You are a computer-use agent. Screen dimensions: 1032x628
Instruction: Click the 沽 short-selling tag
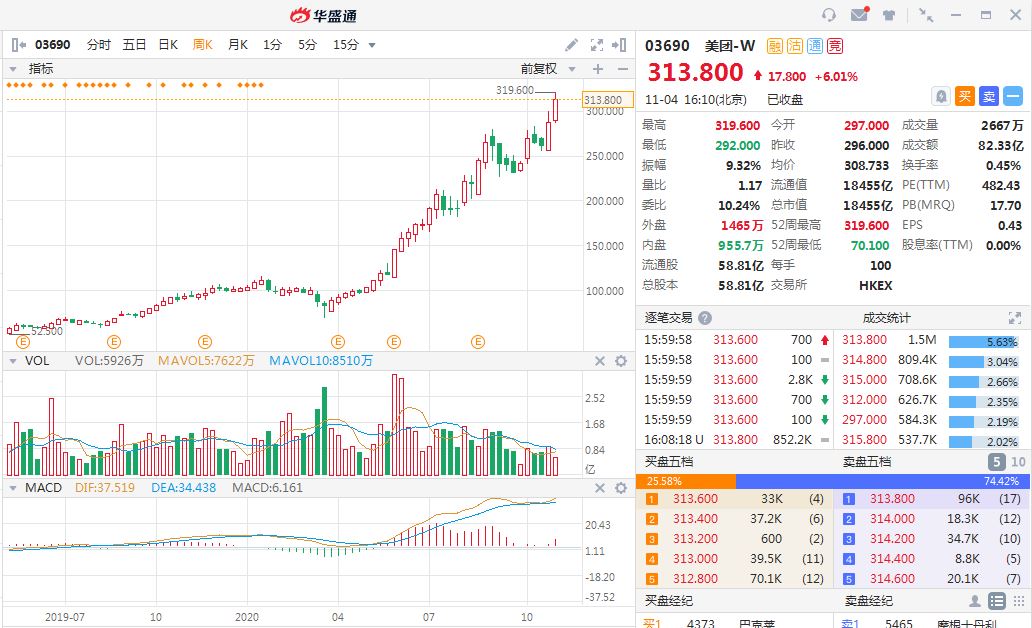coord(795,45)
